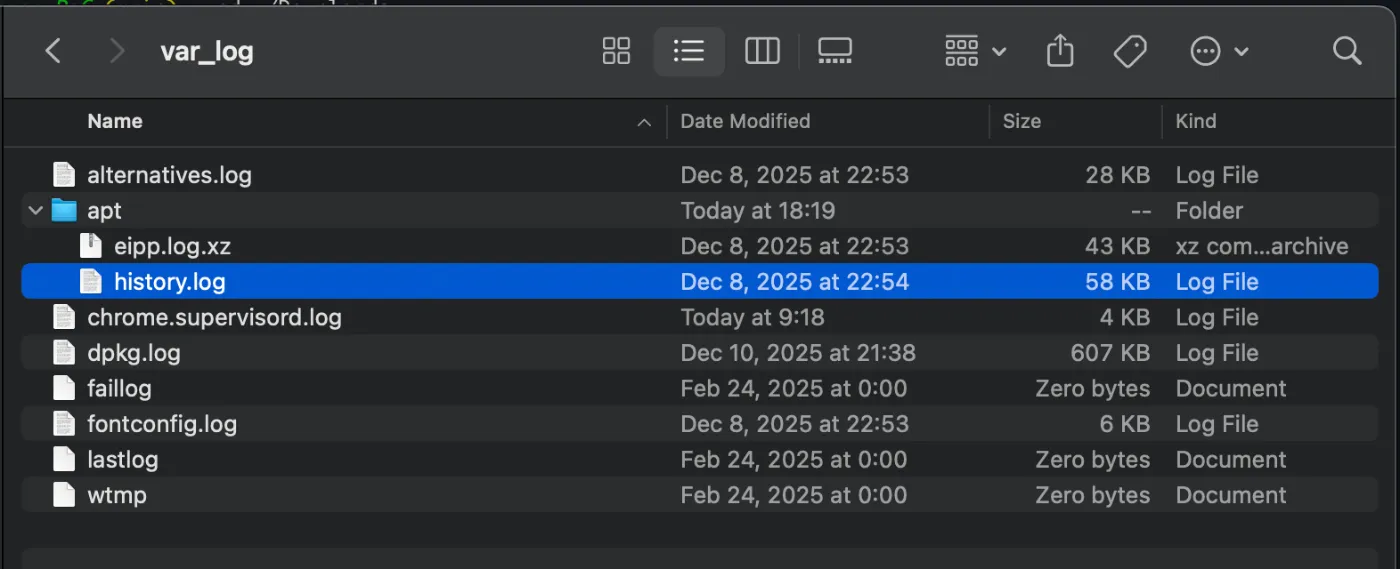Switch to icon grid view
Screen dimensions: 1400x569
tap(616, 51)
